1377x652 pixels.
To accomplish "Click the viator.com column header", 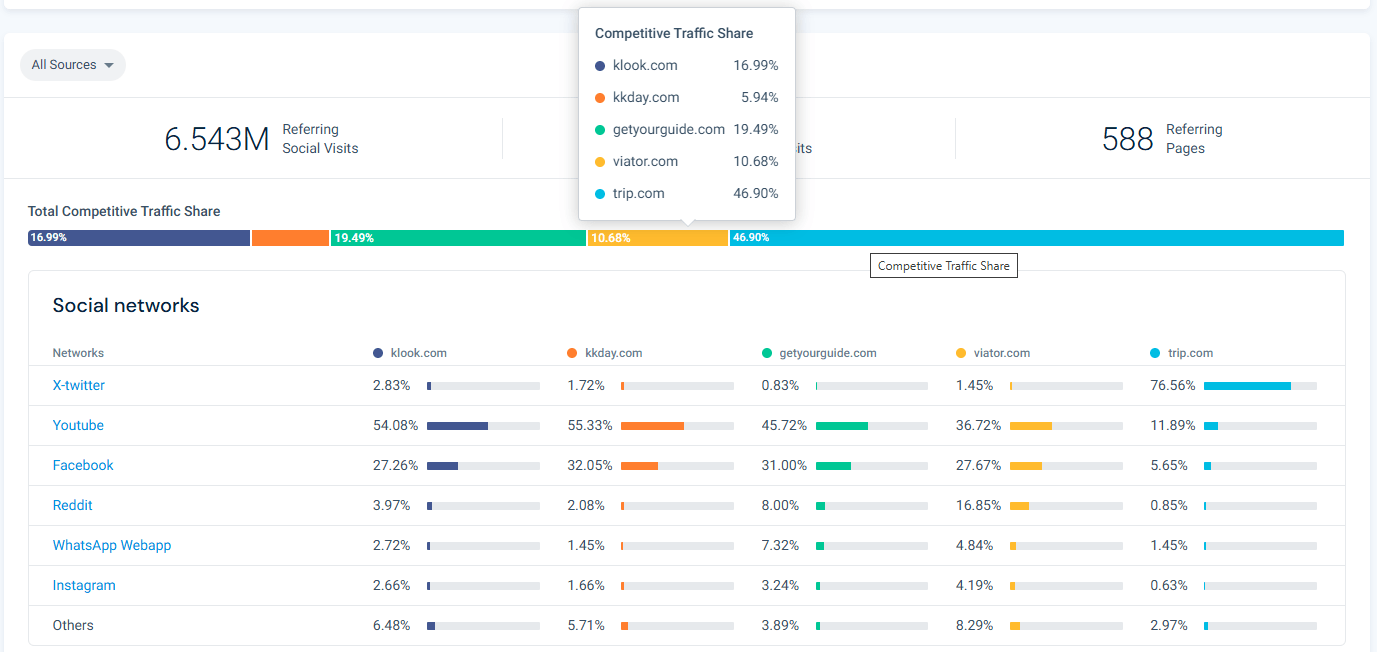I will [993, 353].
